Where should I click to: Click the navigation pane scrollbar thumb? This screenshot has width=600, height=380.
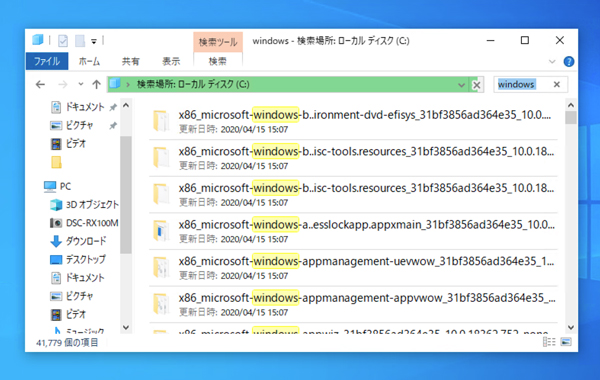coord(126,195)
